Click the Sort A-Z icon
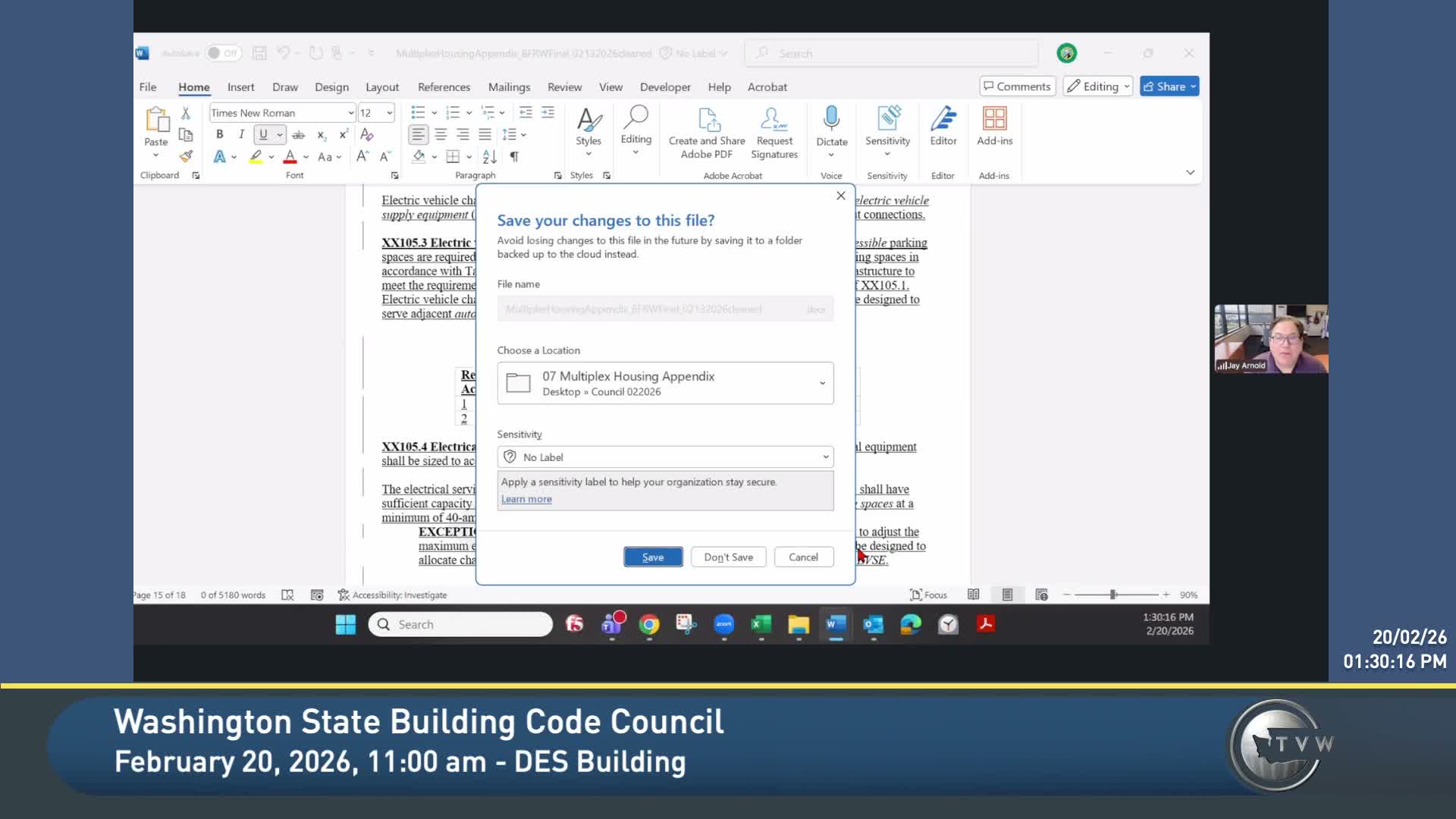The image size is (1456, 819). point(489,156)
